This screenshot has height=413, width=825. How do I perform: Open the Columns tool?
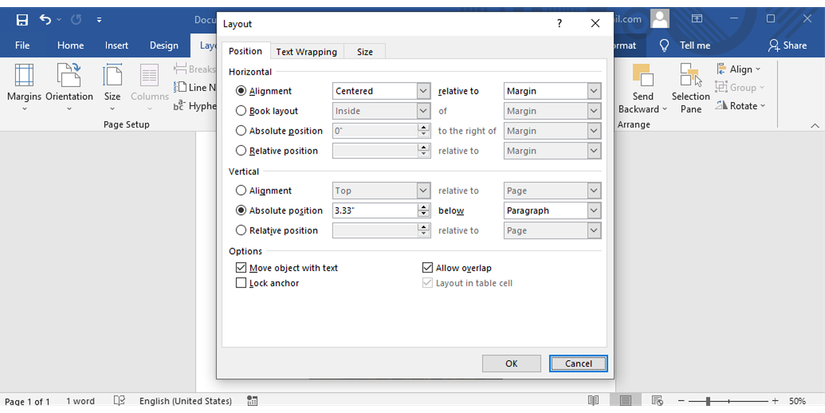pyautogui.click(x=149, y=87)
